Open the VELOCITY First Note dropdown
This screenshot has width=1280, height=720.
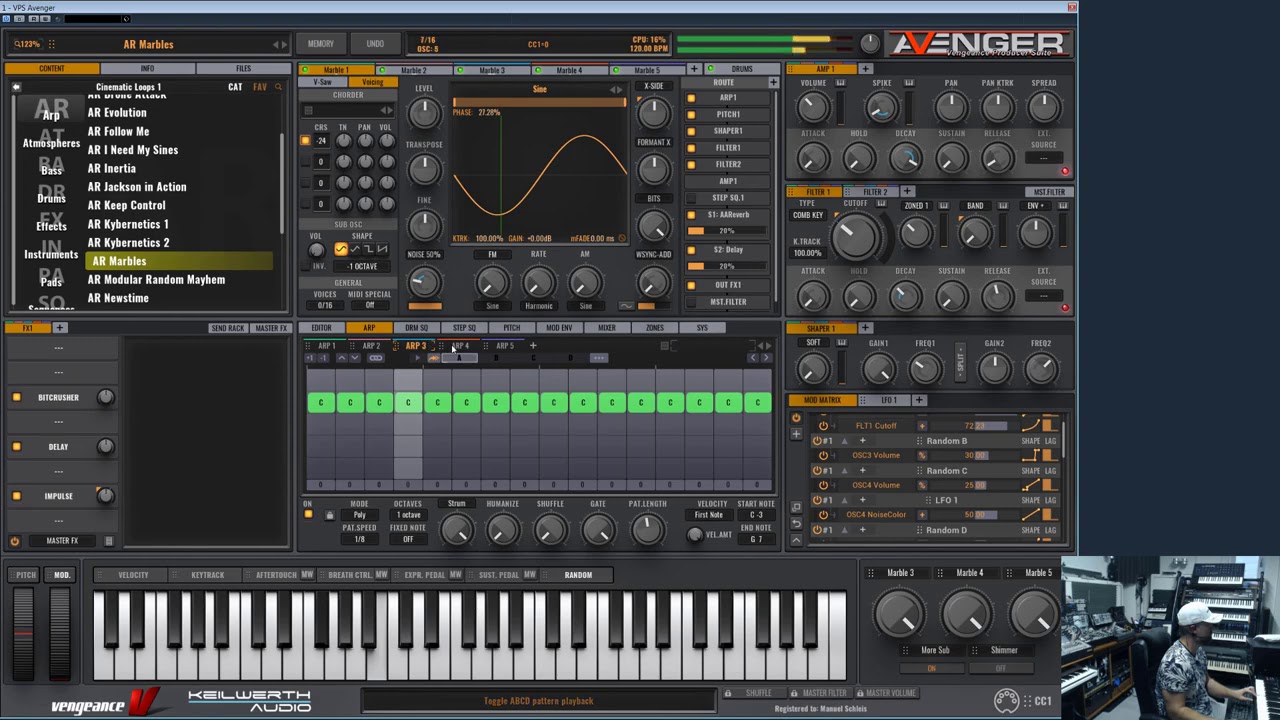709,515
